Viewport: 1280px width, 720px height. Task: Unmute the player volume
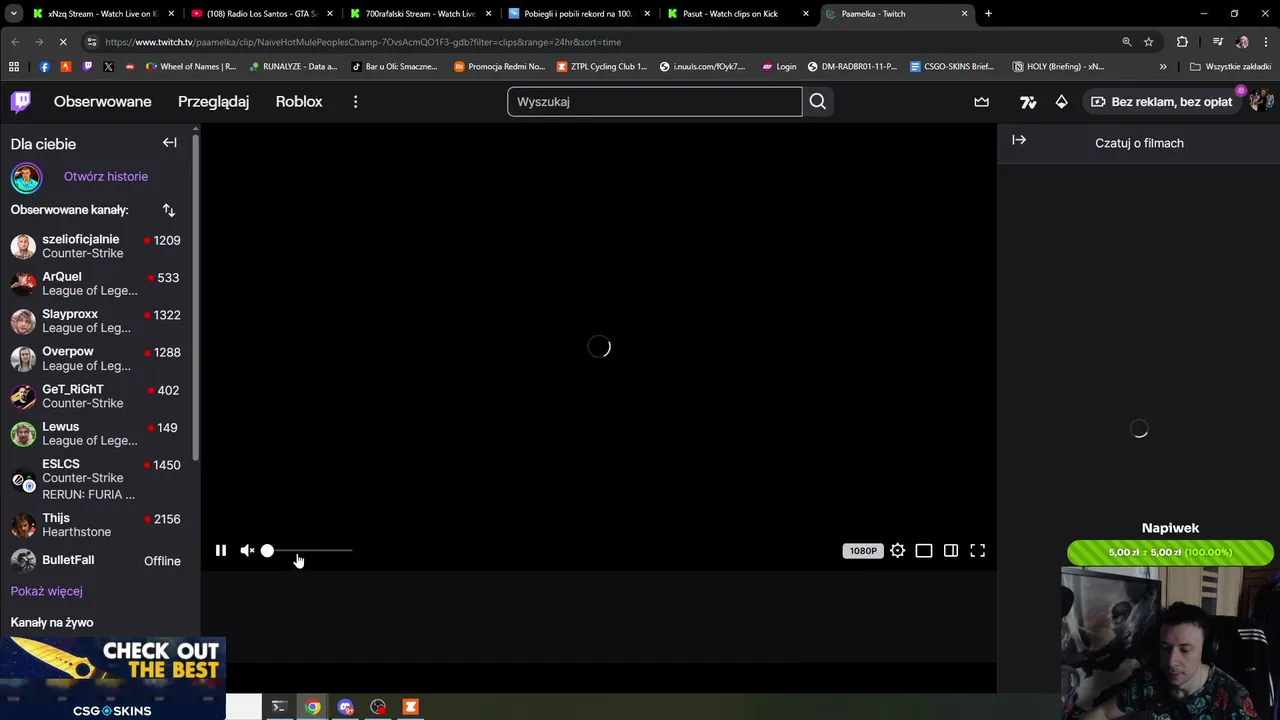click(x=247, y=551)
